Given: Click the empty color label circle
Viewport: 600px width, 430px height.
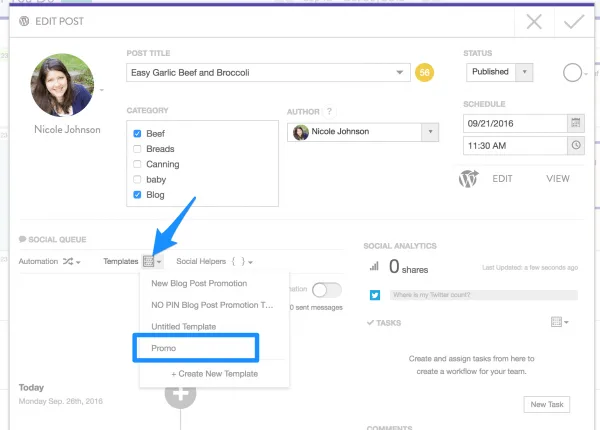Looking at the screenshot, I should coord(572,72).
